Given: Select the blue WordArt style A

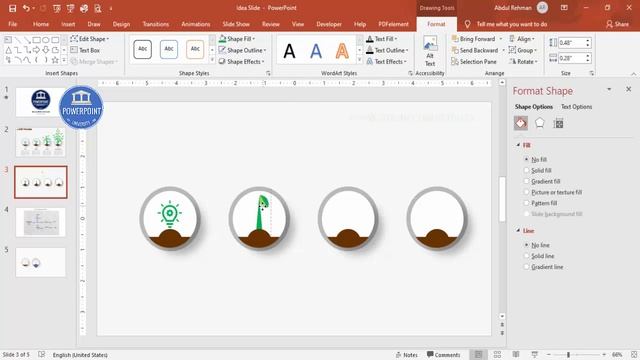Looking at the screenshot, I should [x=316, y=51].
